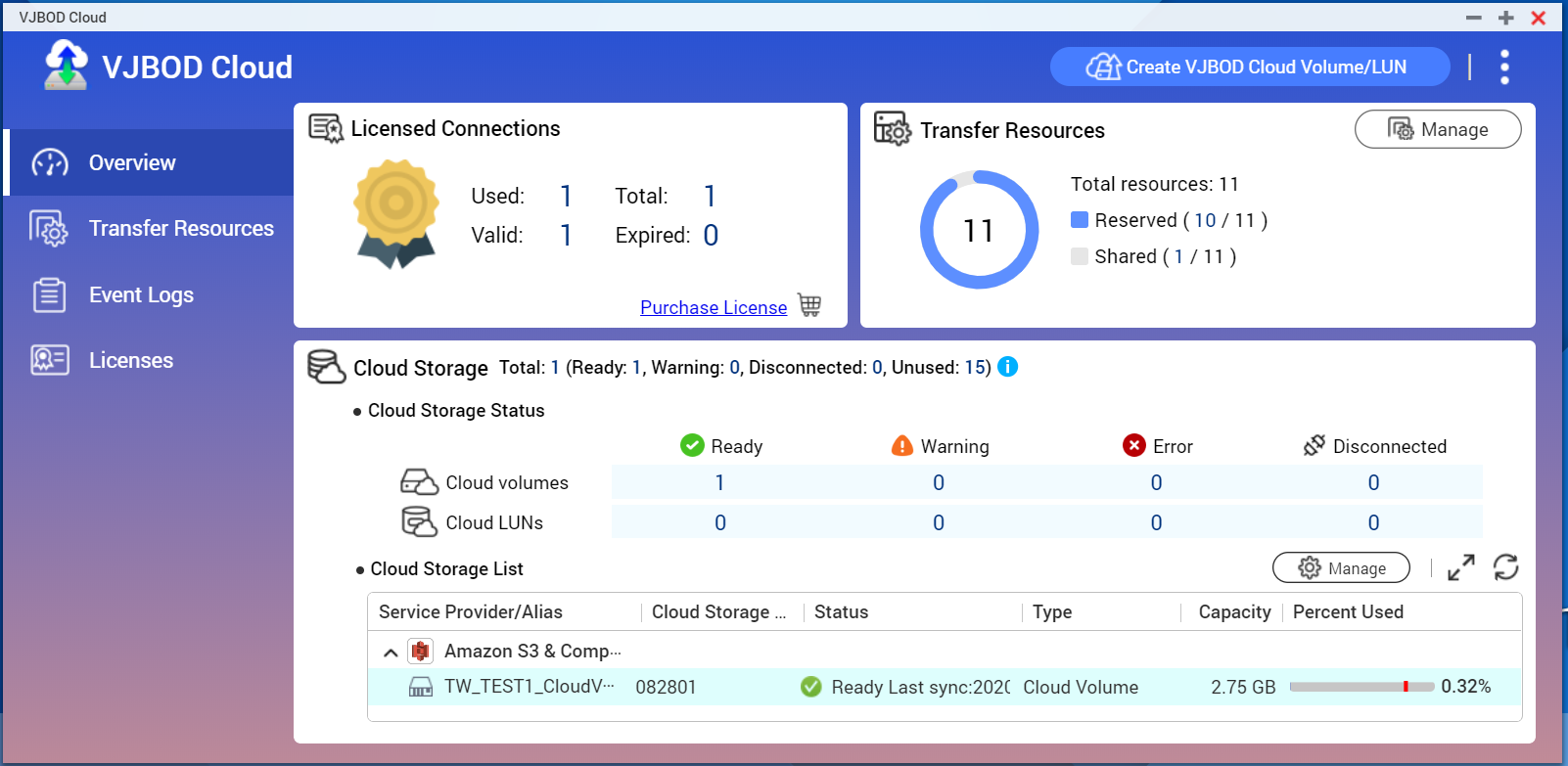
Task: Sort by Status column header
Action: [841, 611]
